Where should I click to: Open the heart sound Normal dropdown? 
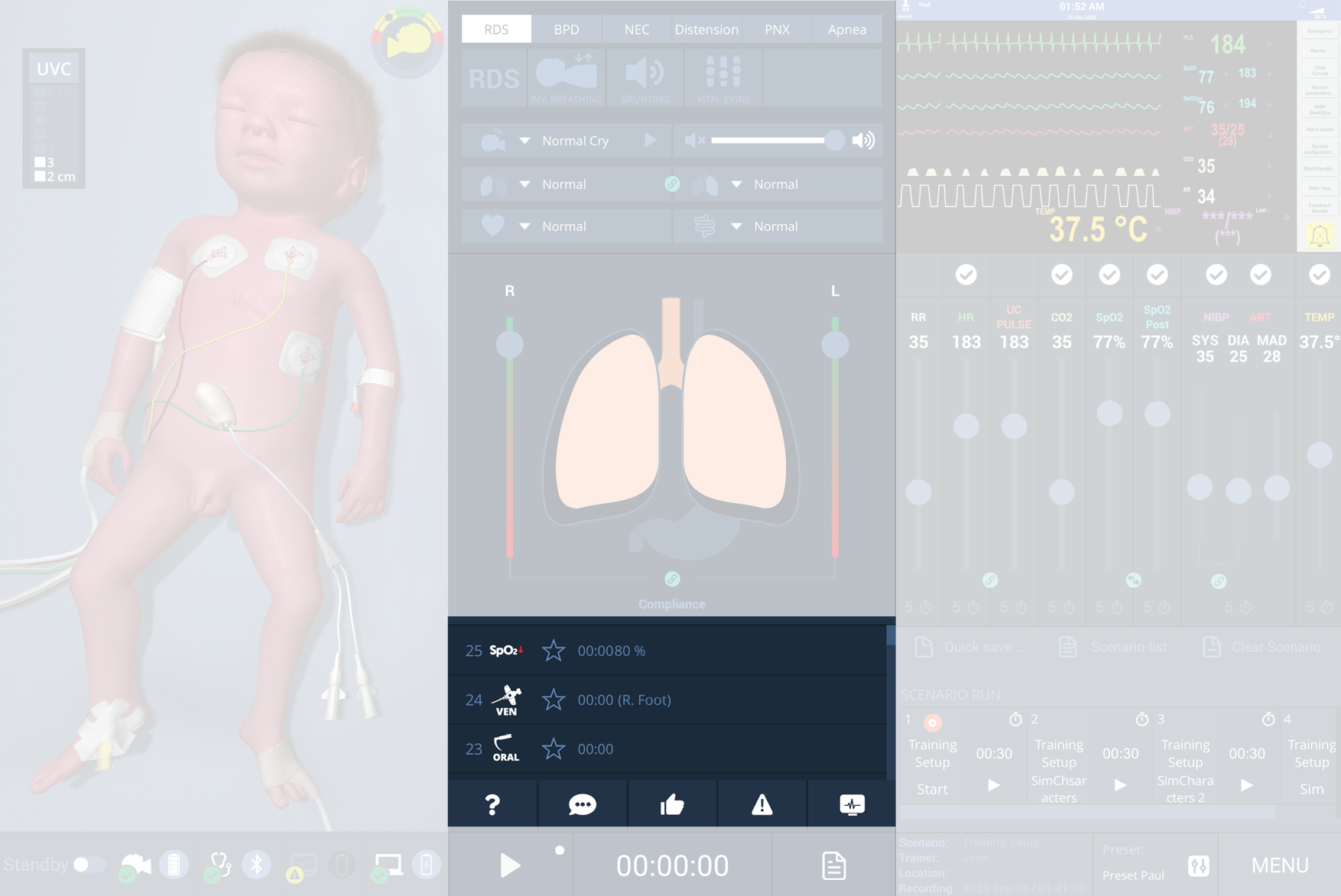coord(524,226)
